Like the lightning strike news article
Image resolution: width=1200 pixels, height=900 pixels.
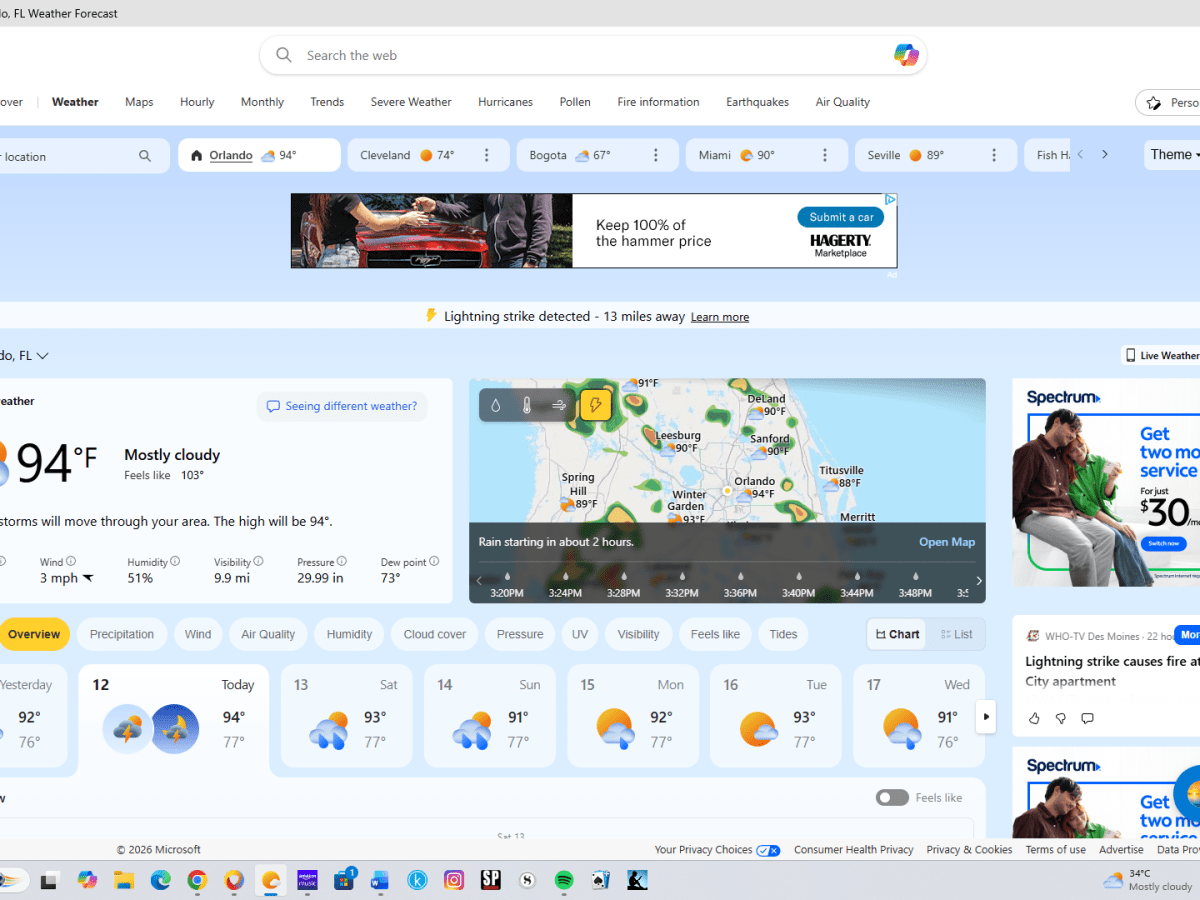click(x=1034, y=718)
